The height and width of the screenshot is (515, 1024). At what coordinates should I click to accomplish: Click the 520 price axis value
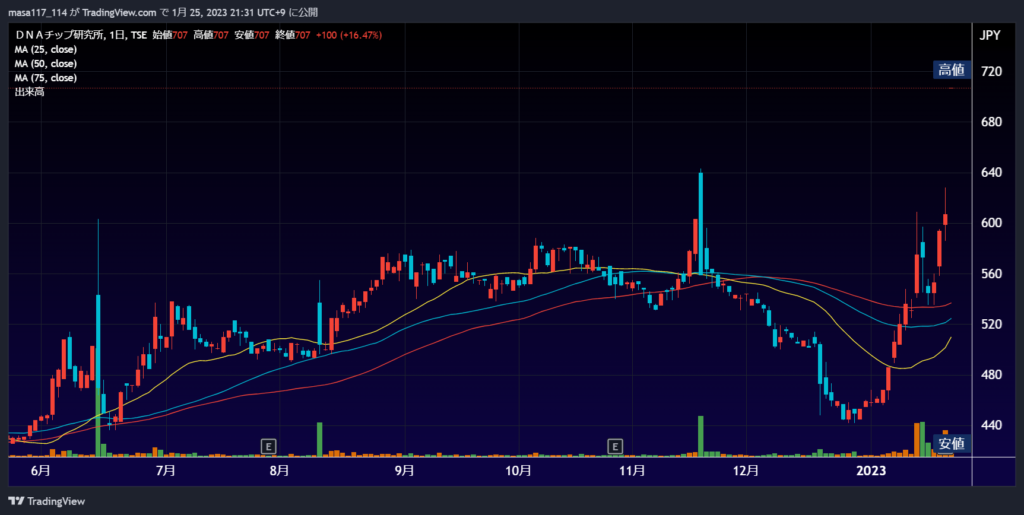(x=991, y=324)
